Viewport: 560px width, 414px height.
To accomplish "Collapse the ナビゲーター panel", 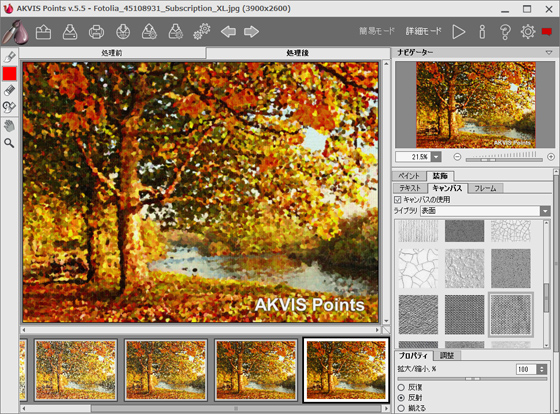I will coord(549,53).
